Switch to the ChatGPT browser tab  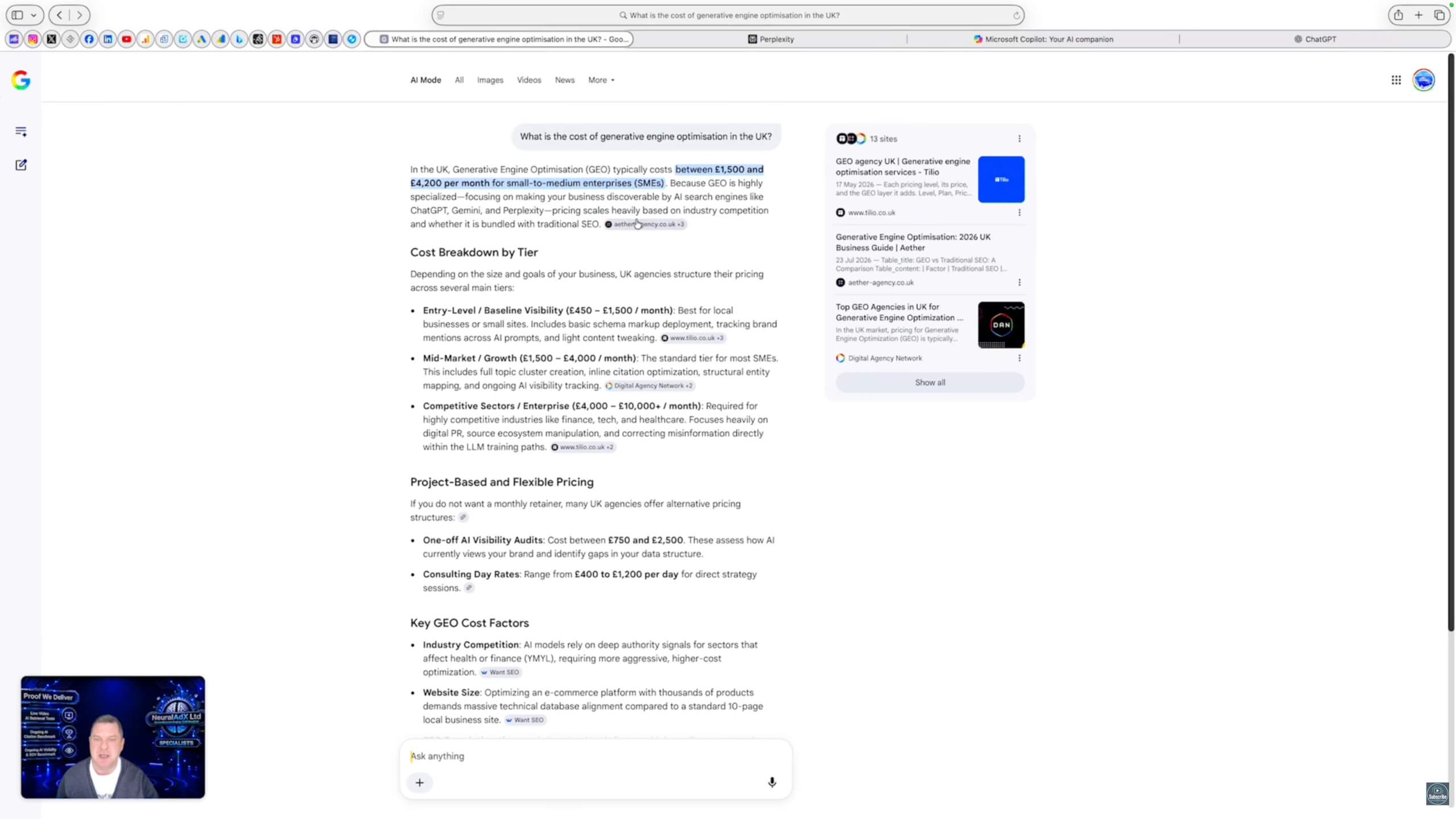pyautogui.click(x=1315, y=39)
